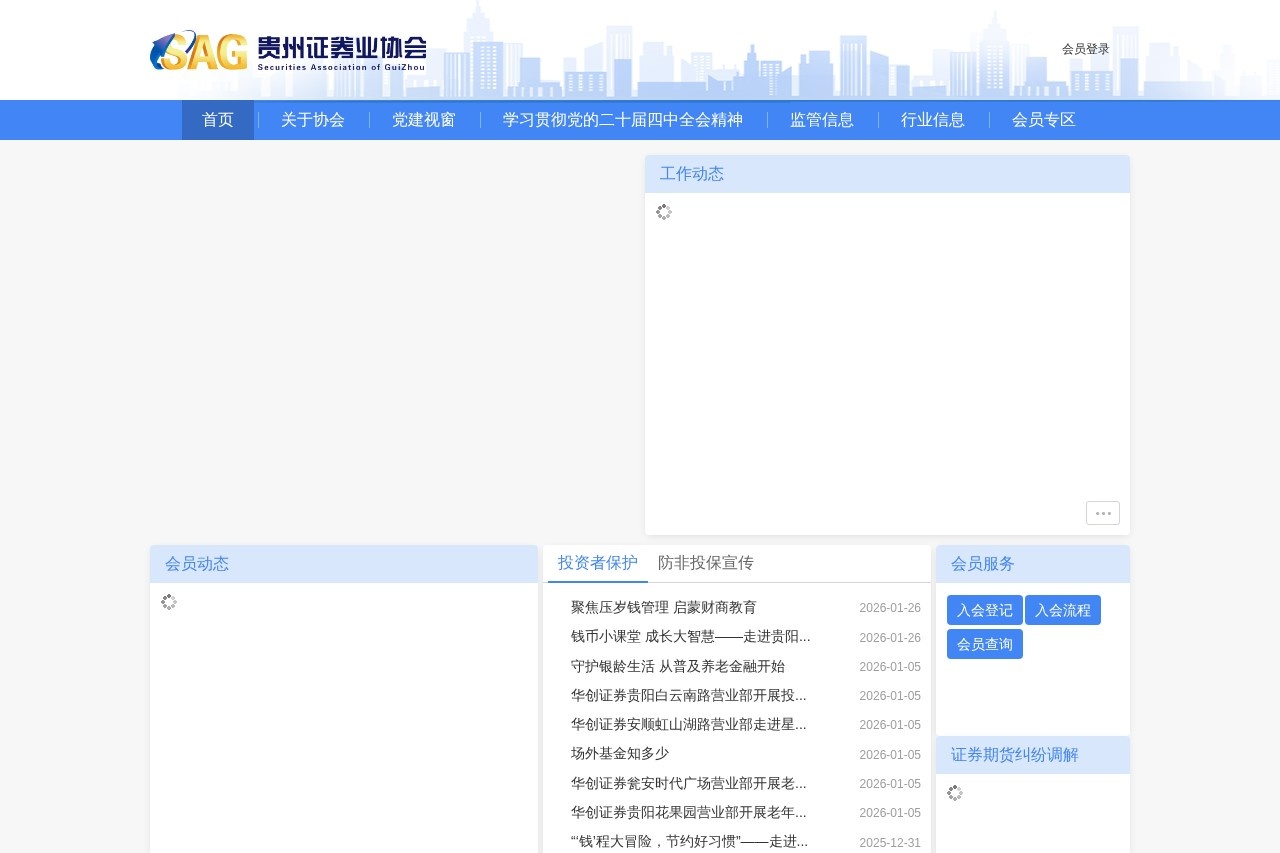Open article 守护银龄生活 从普及养老金融开始

pos(678,666)
